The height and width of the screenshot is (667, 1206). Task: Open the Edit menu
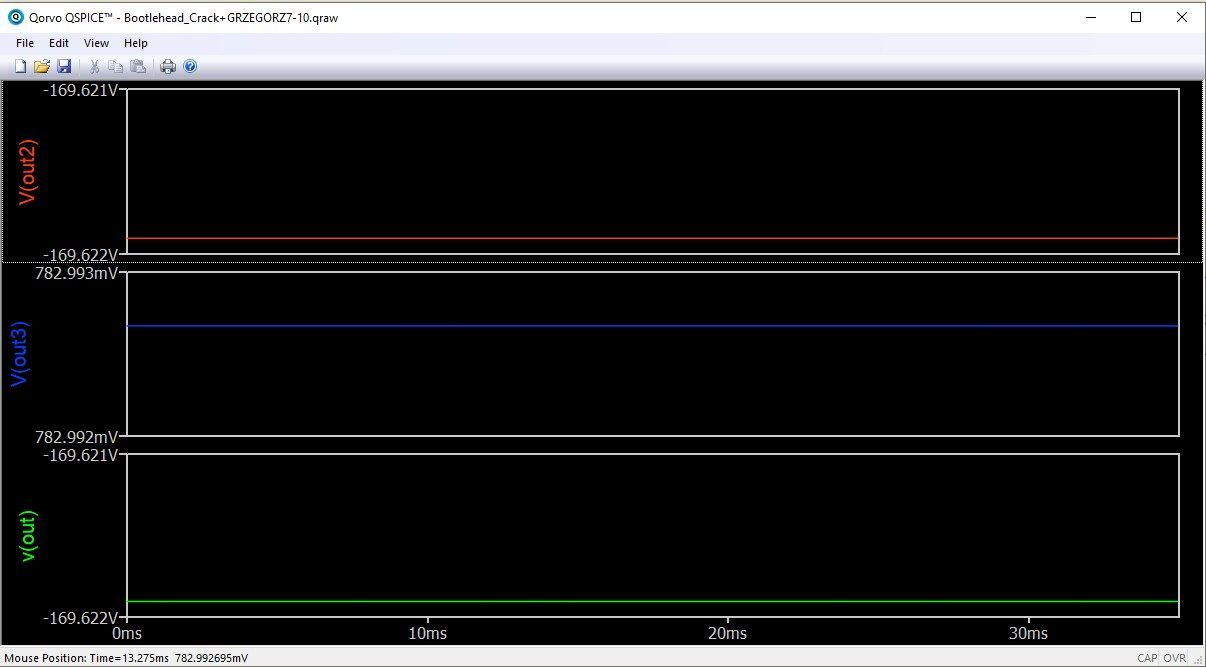click(x=59, y=43)
